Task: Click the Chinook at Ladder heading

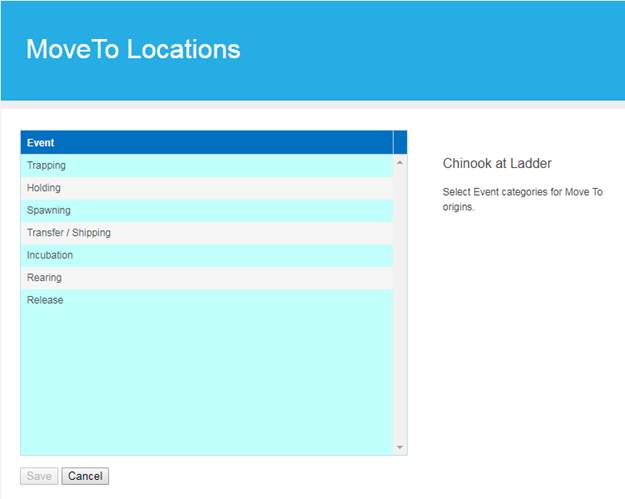Action: point(497,163)
